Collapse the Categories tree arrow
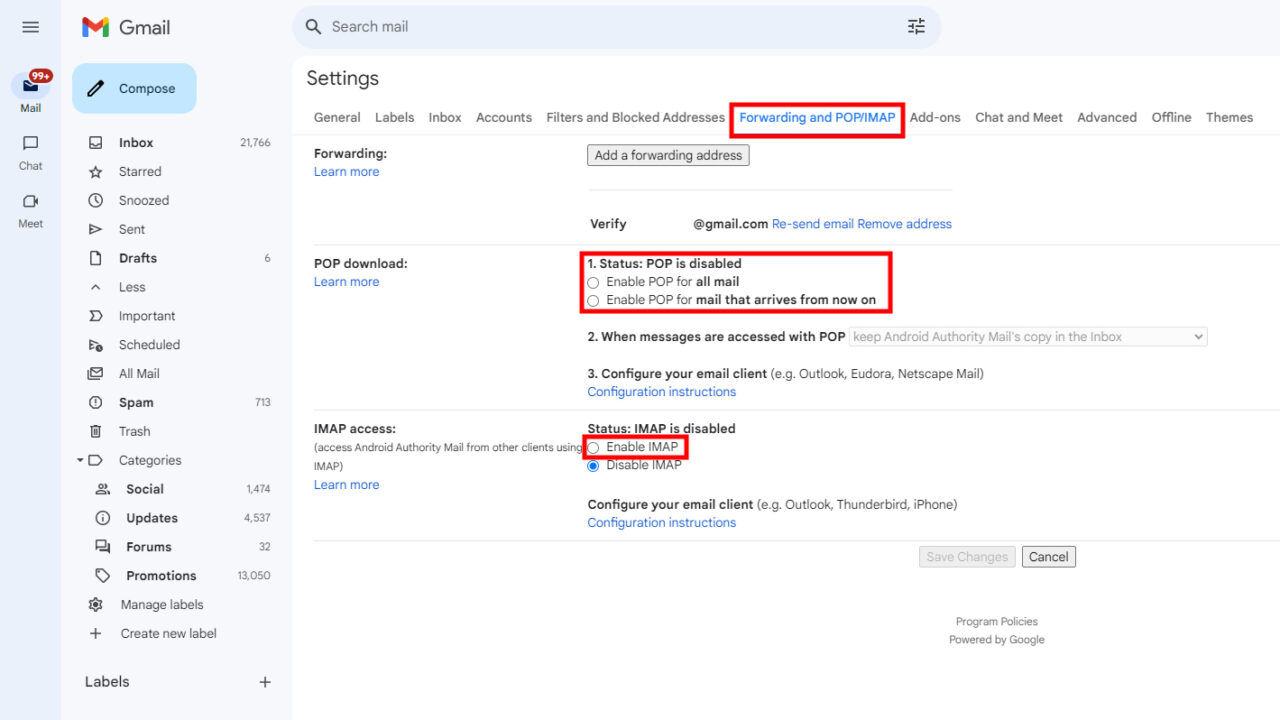Image resolution: width=1280 pixels, height=720 pixels. (80, 461)
